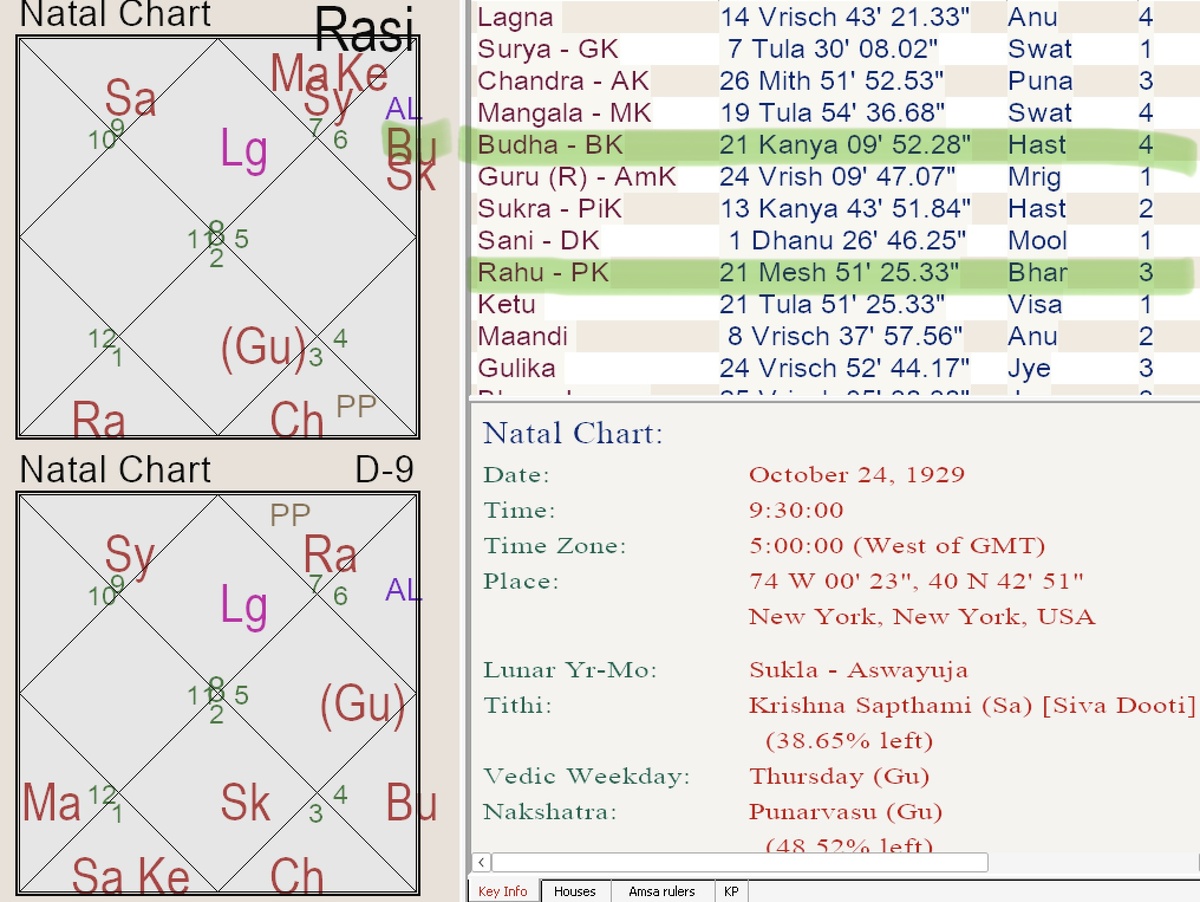This screenshot has height=902, width=1200.
Task: Click the Jye nakshatra cell
Action: [x=1029, y=369]
